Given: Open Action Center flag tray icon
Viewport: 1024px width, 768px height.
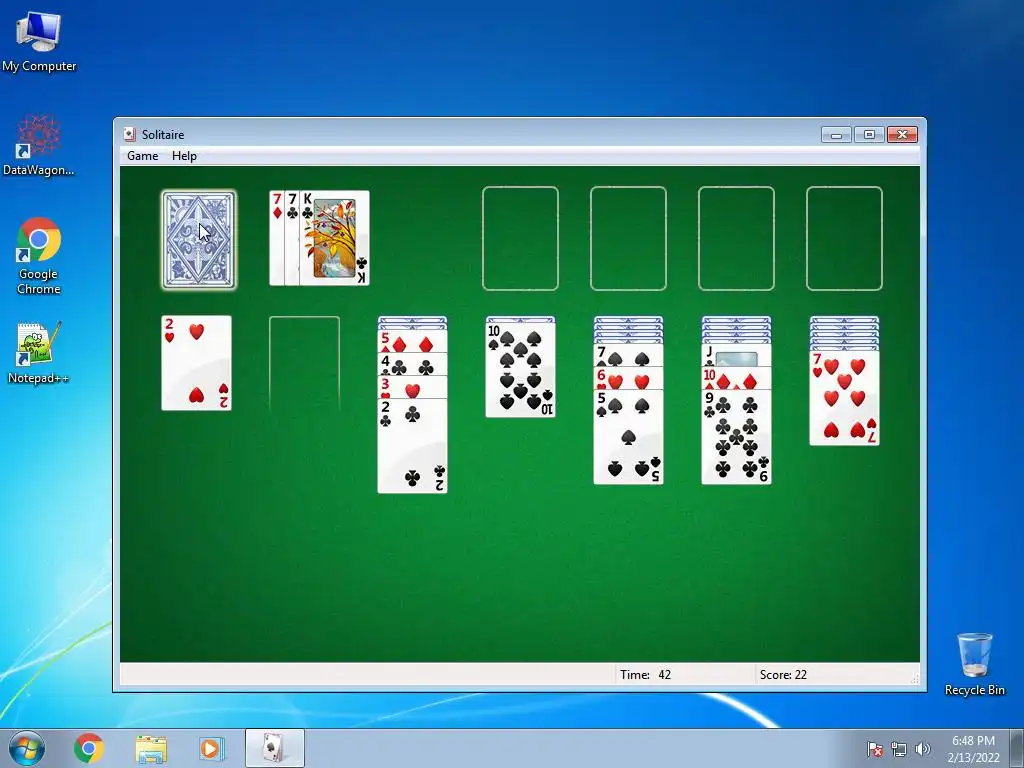Looking at the screenshot, I should [x=875, y=749].
